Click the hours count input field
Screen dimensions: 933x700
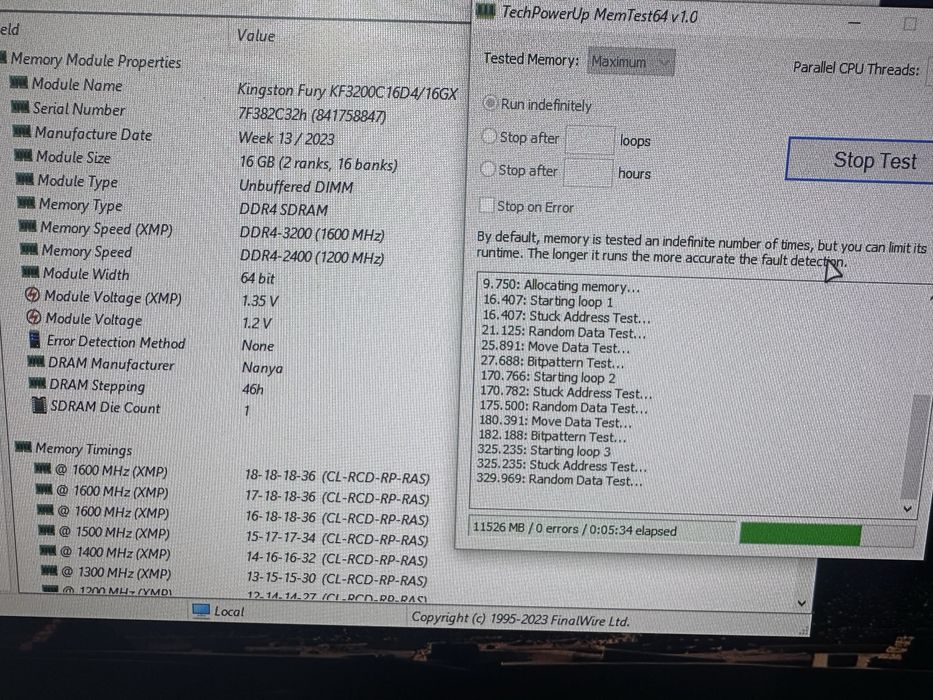click(x=587, y=173)
